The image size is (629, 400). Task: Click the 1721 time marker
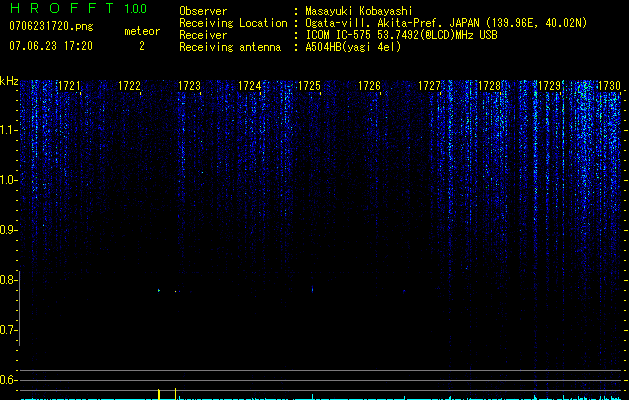[69, 86]
